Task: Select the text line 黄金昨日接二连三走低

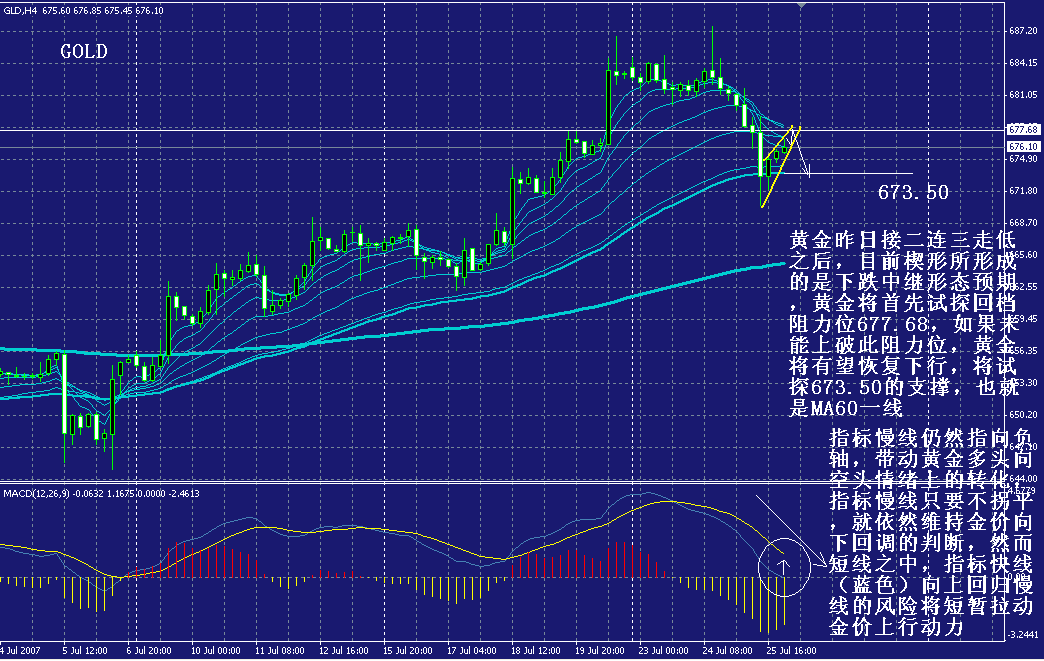Action: (x=903, y=240)
